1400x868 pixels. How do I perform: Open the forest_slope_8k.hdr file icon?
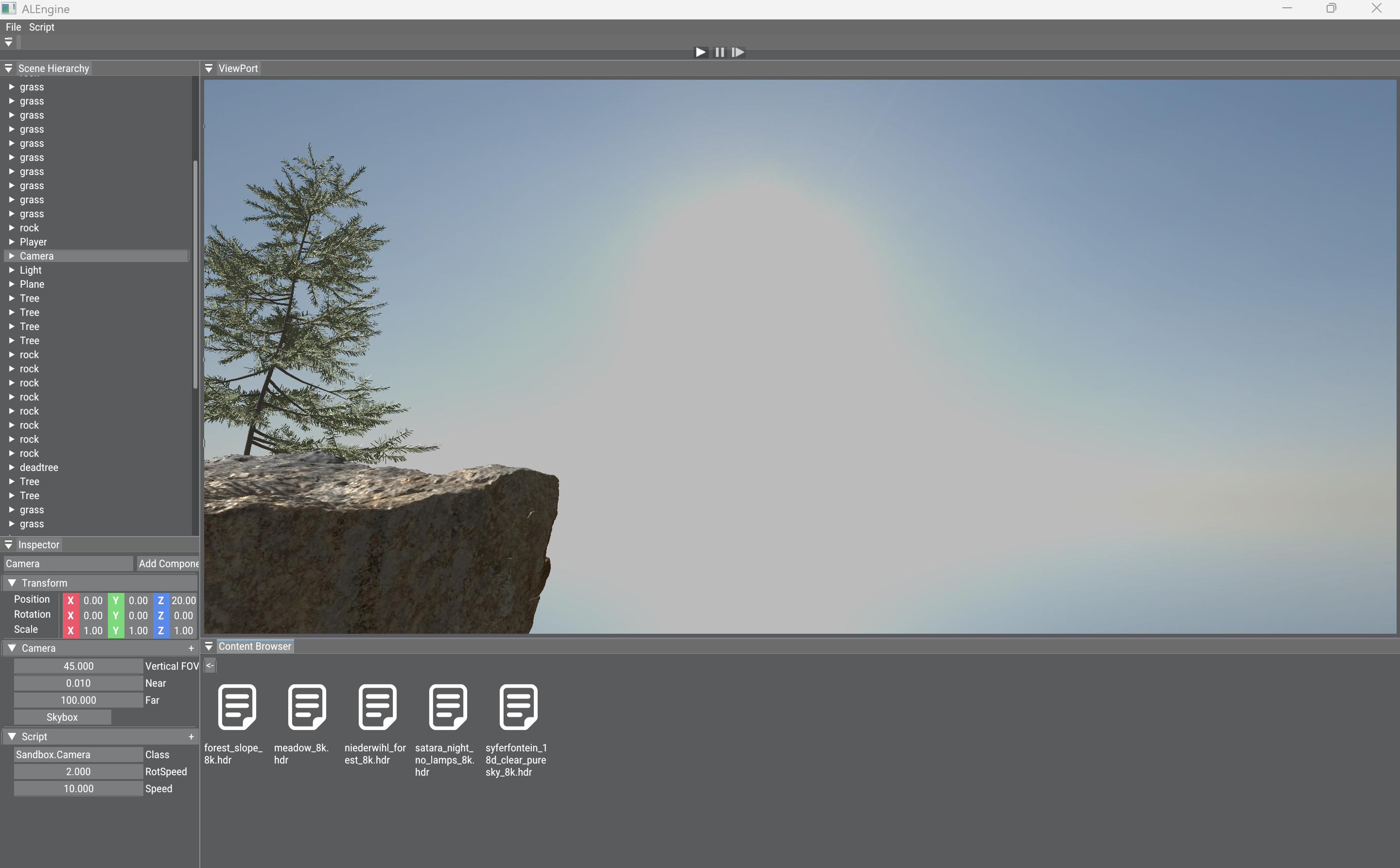[x=237, y=707]
